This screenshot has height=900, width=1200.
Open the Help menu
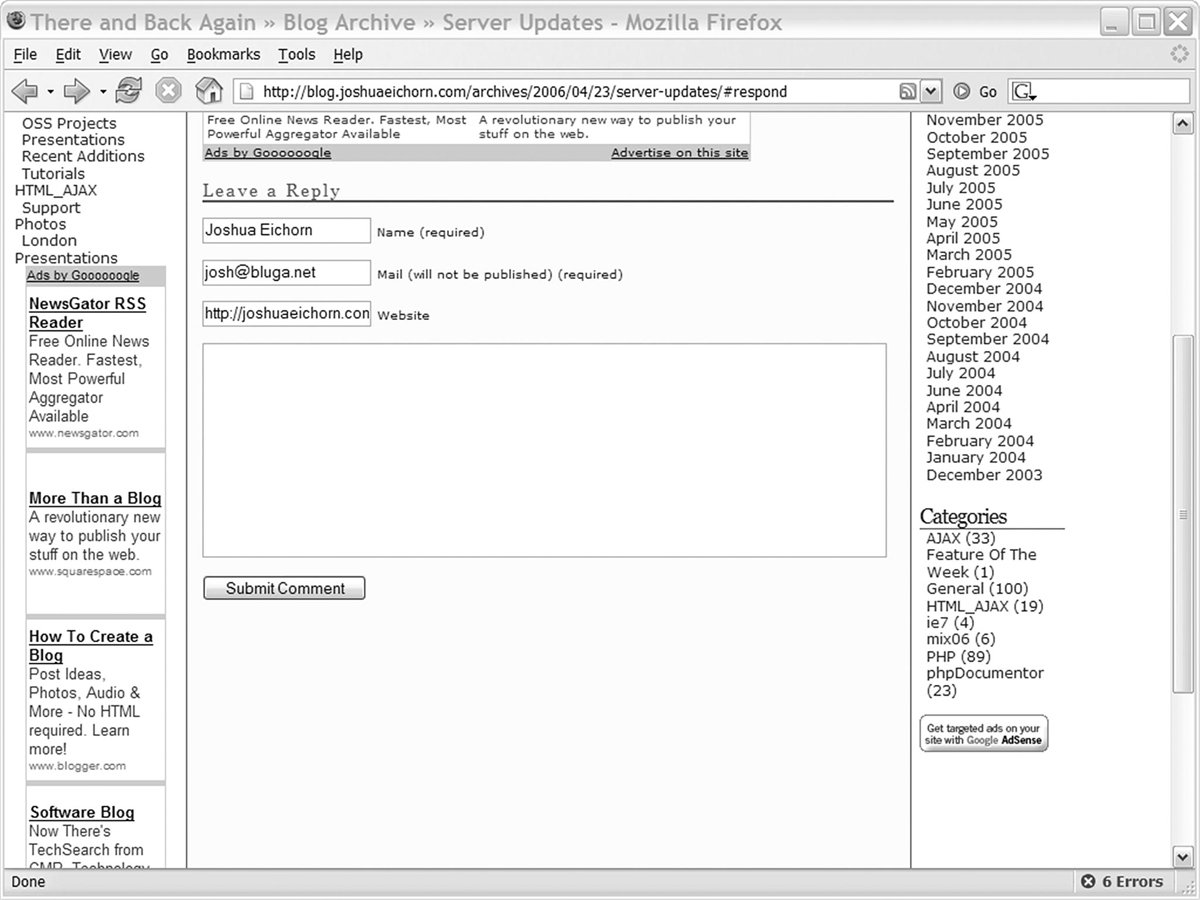(348, 55)
